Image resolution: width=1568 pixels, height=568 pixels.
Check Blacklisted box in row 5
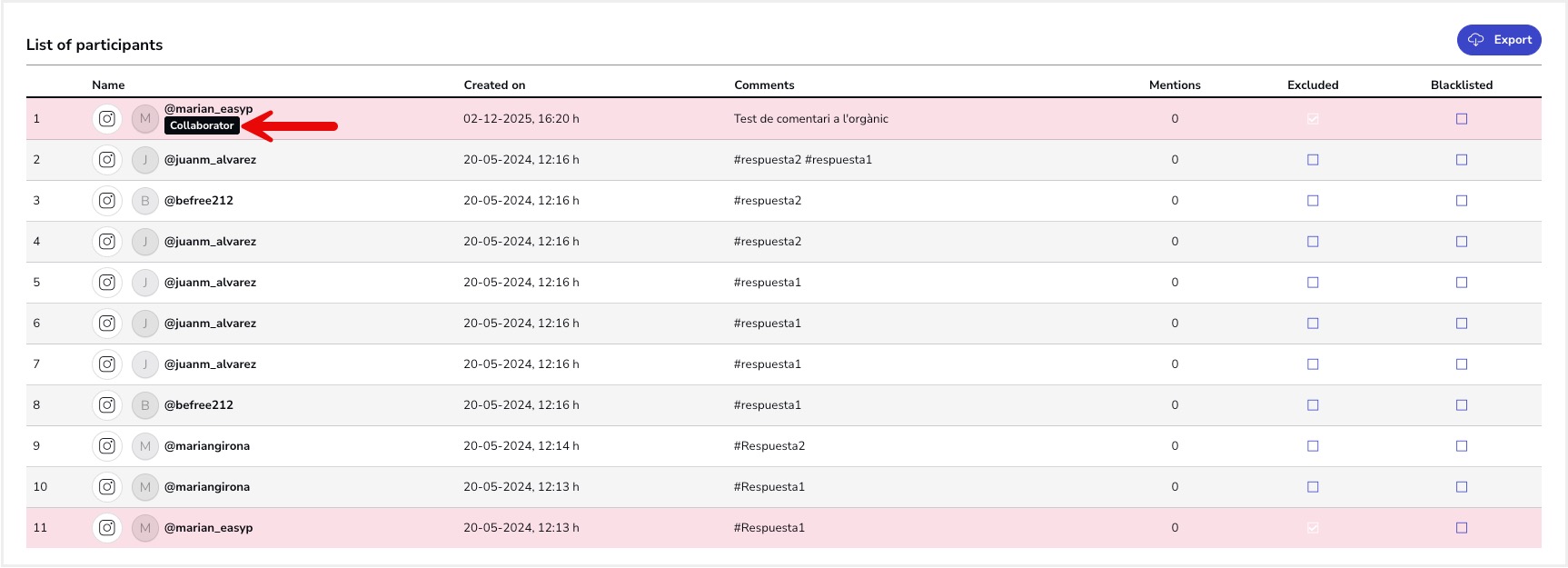point(1462,283)
